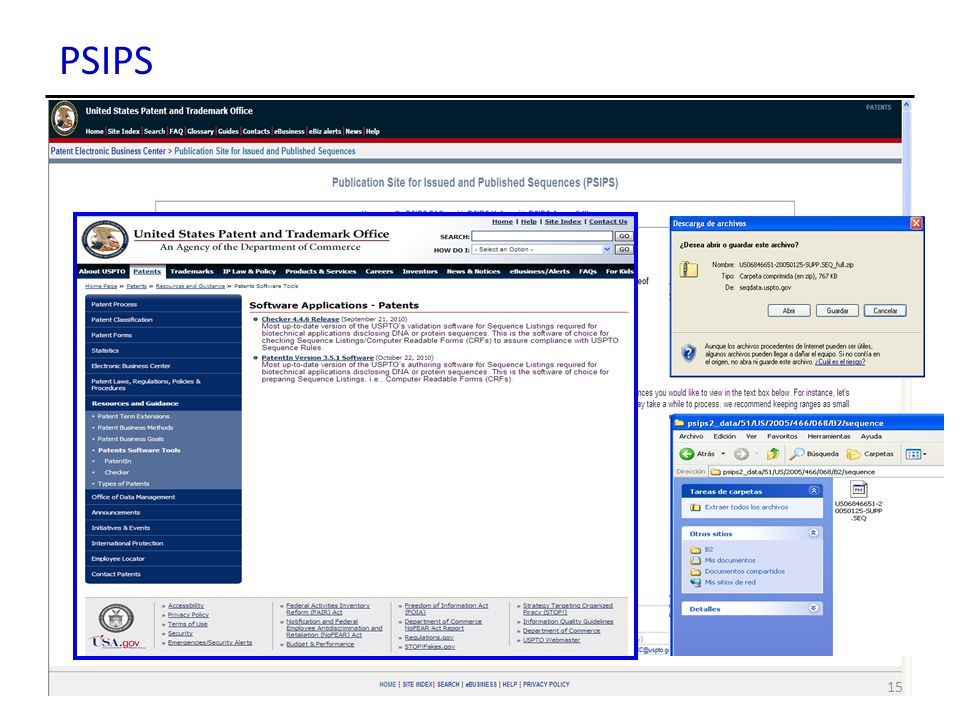The width and height of the screenshot is (960, 720).
Task: Click the Contact Us link at top right
Action: pyautogui.click(x=608, y=222)
